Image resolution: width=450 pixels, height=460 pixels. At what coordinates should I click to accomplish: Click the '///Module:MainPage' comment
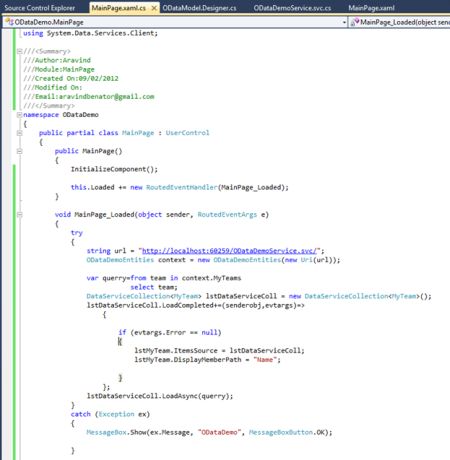point(59,69)
